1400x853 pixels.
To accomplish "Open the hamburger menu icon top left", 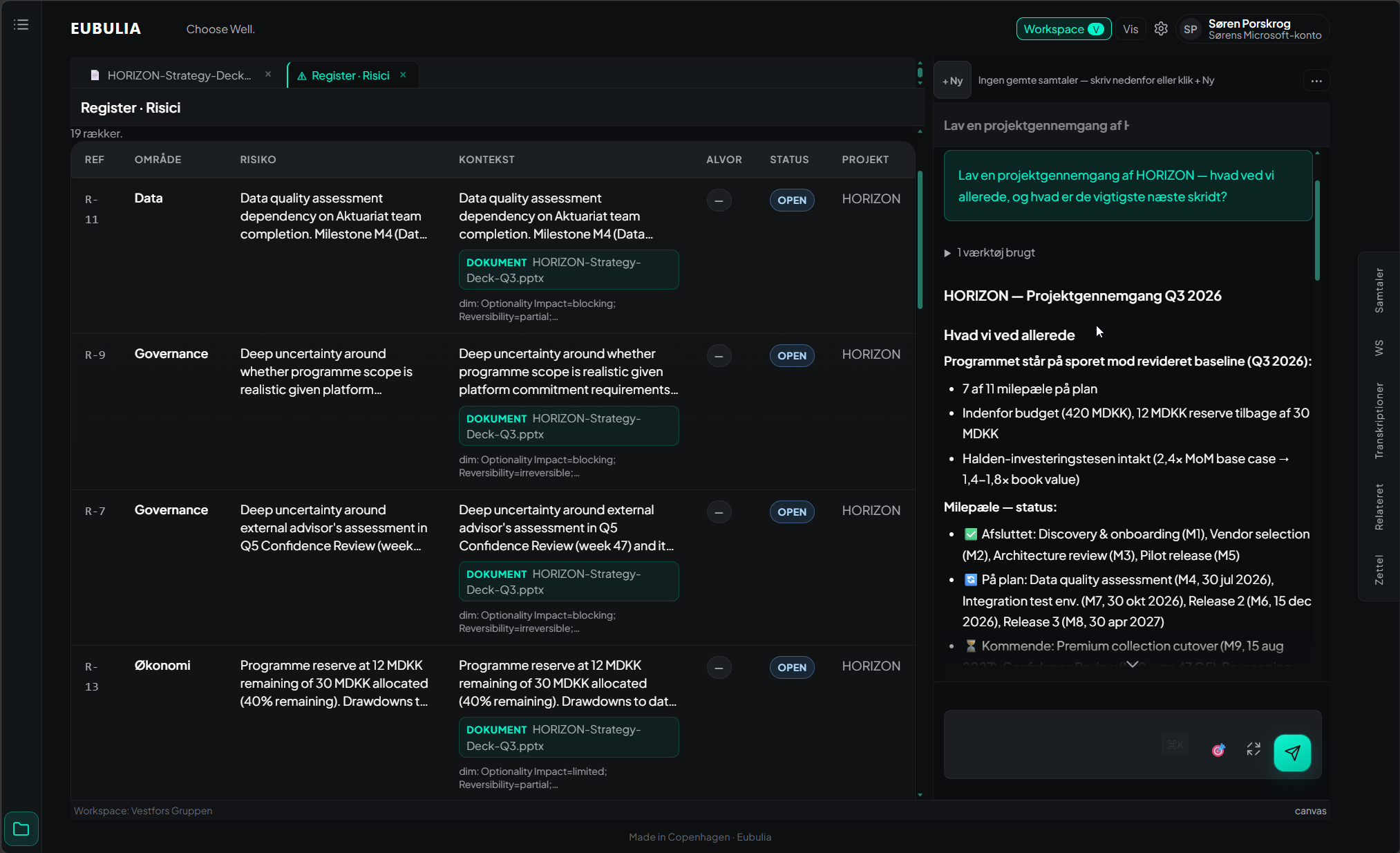I will pos(21,25).
